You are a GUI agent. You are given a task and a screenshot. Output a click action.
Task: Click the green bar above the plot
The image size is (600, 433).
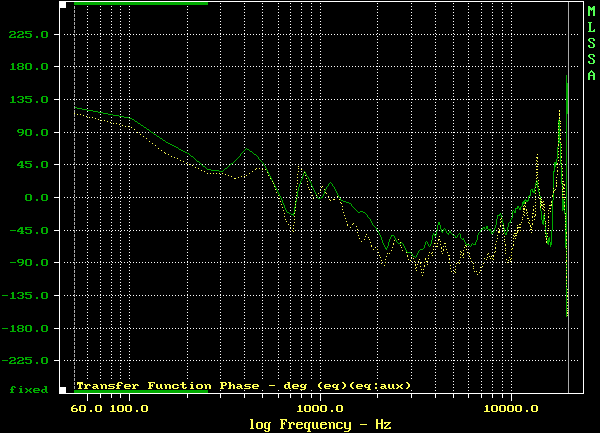(x=141, y=3)
